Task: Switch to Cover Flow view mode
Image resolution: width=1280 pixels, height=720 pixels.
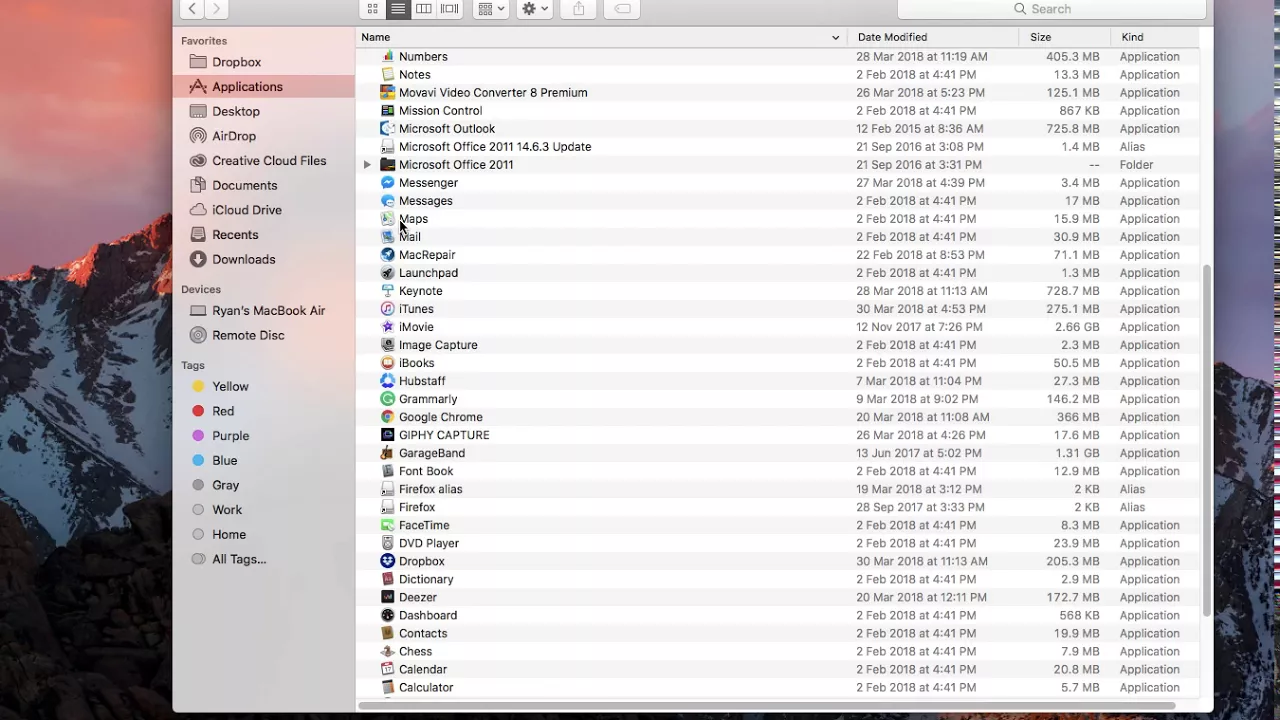Action: (x=450, y=9)
